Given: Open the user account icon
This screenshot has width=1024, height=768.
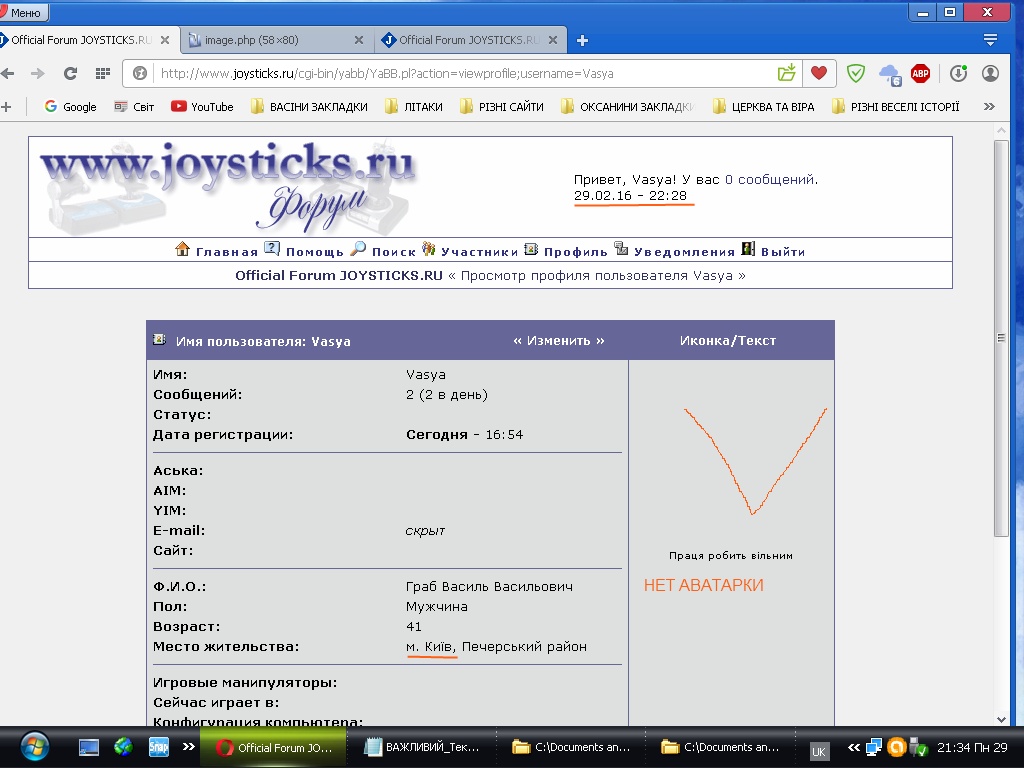Looking at the screenshot, I should pyautogui.click(x=990, y=73).
